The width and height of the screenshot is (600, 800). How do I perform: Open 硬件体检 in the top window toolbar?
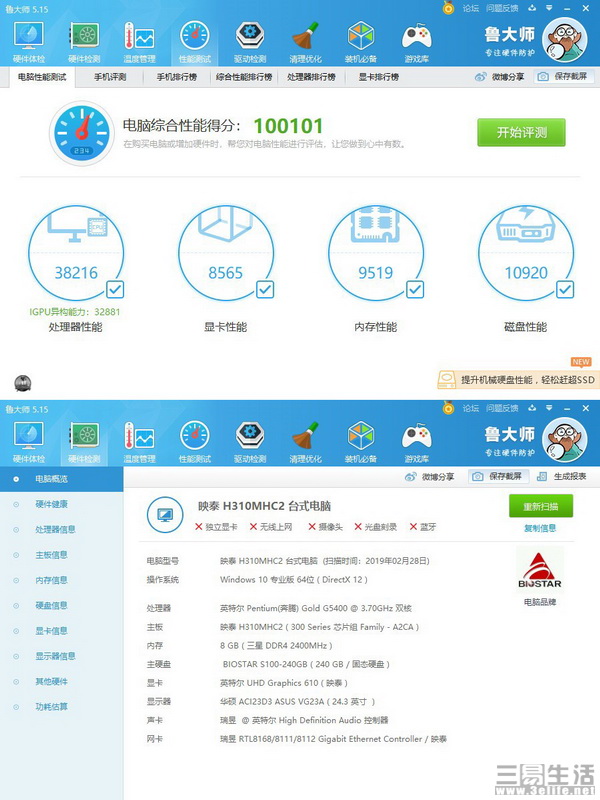coord(29,42)
